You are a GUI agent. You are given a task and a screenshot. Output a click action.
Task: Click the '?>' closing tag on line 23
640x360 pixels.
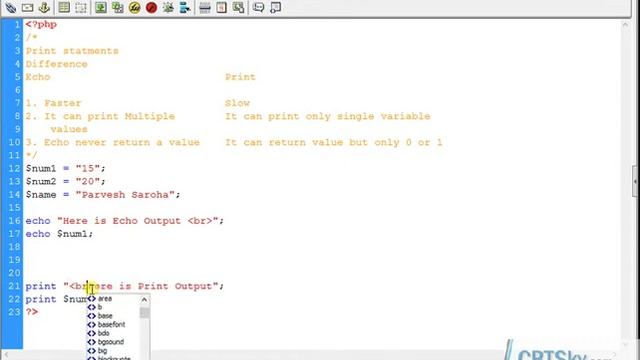pos(32,312)
